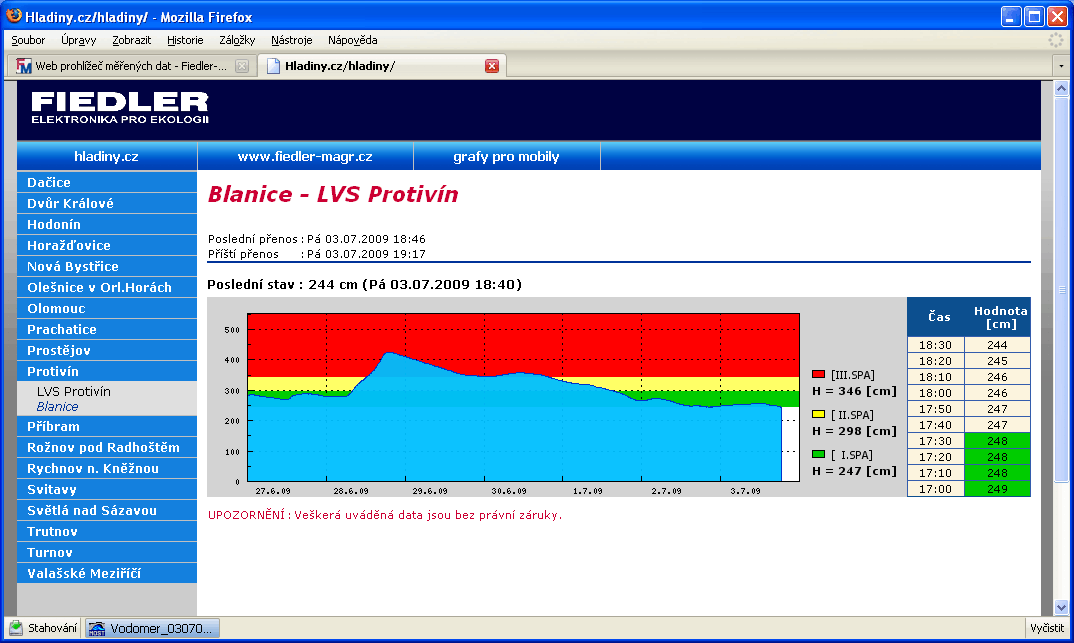Close the Hladiny.cz/hladiny/ tab
The width and height of the screenshot is (1074, 643).
click(x=492, y=66)
